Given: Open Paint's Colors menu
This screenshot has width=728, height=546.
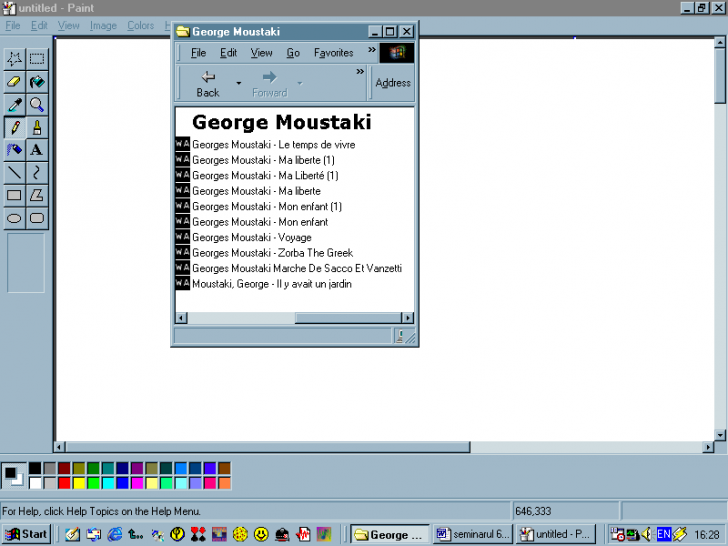Looking at the screenshot, I should tap(141, 26).
